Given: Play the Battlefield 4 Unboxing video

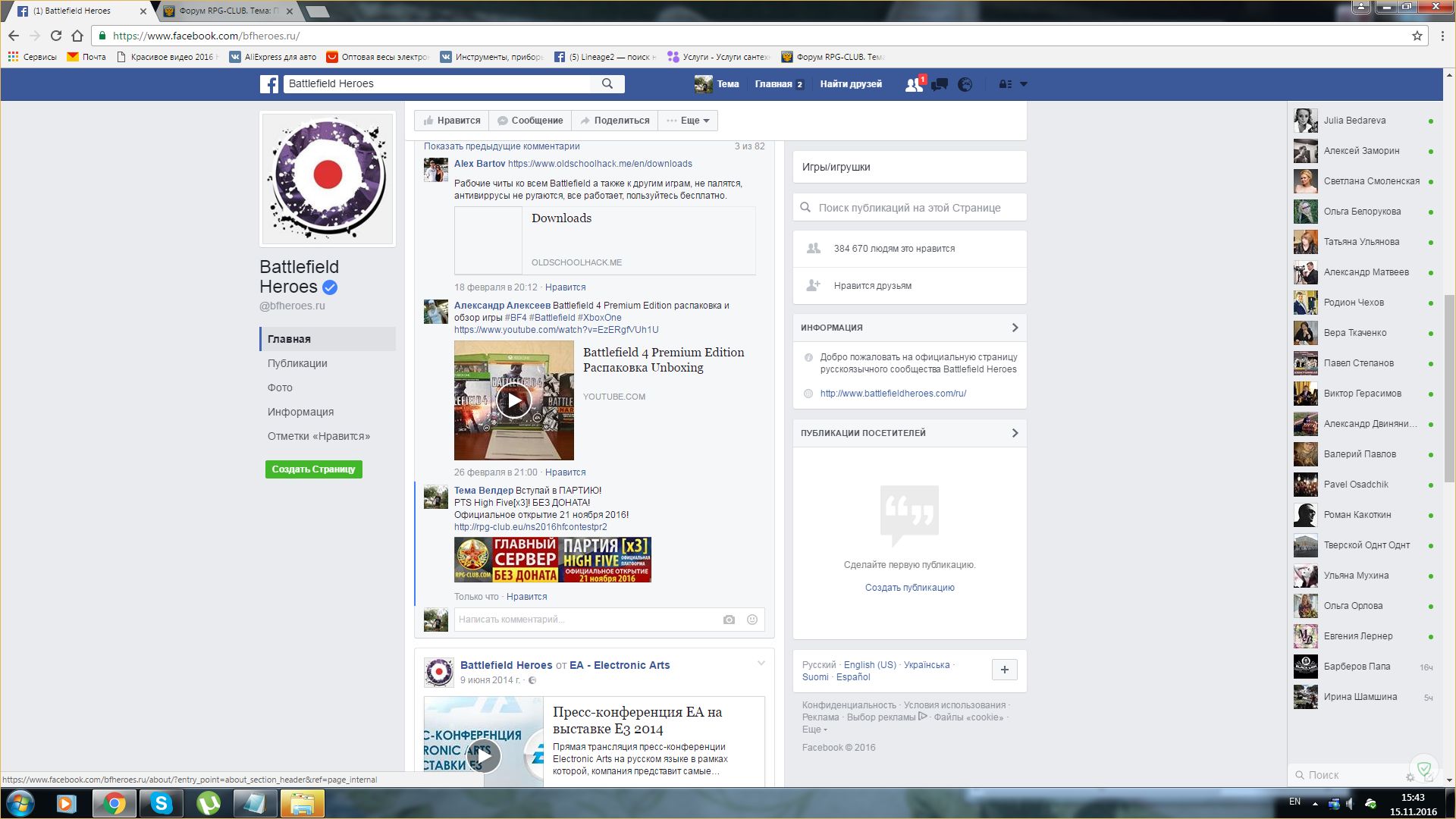Looking at the screenshot, I should 513,400.
